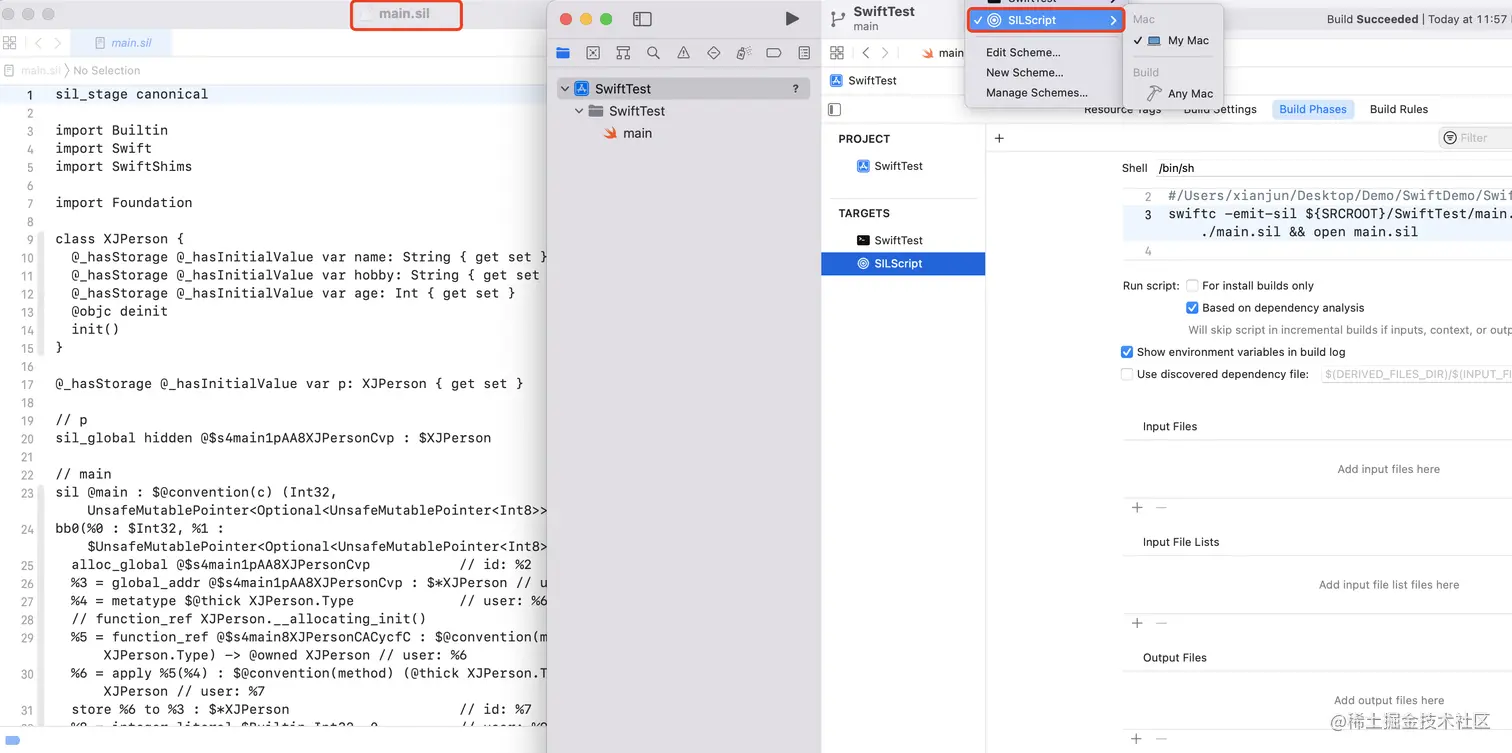Open the main tab in Xcode editor
This screenshot has height=753, width=1512.
pyautogui.click(x=943, y=53)
